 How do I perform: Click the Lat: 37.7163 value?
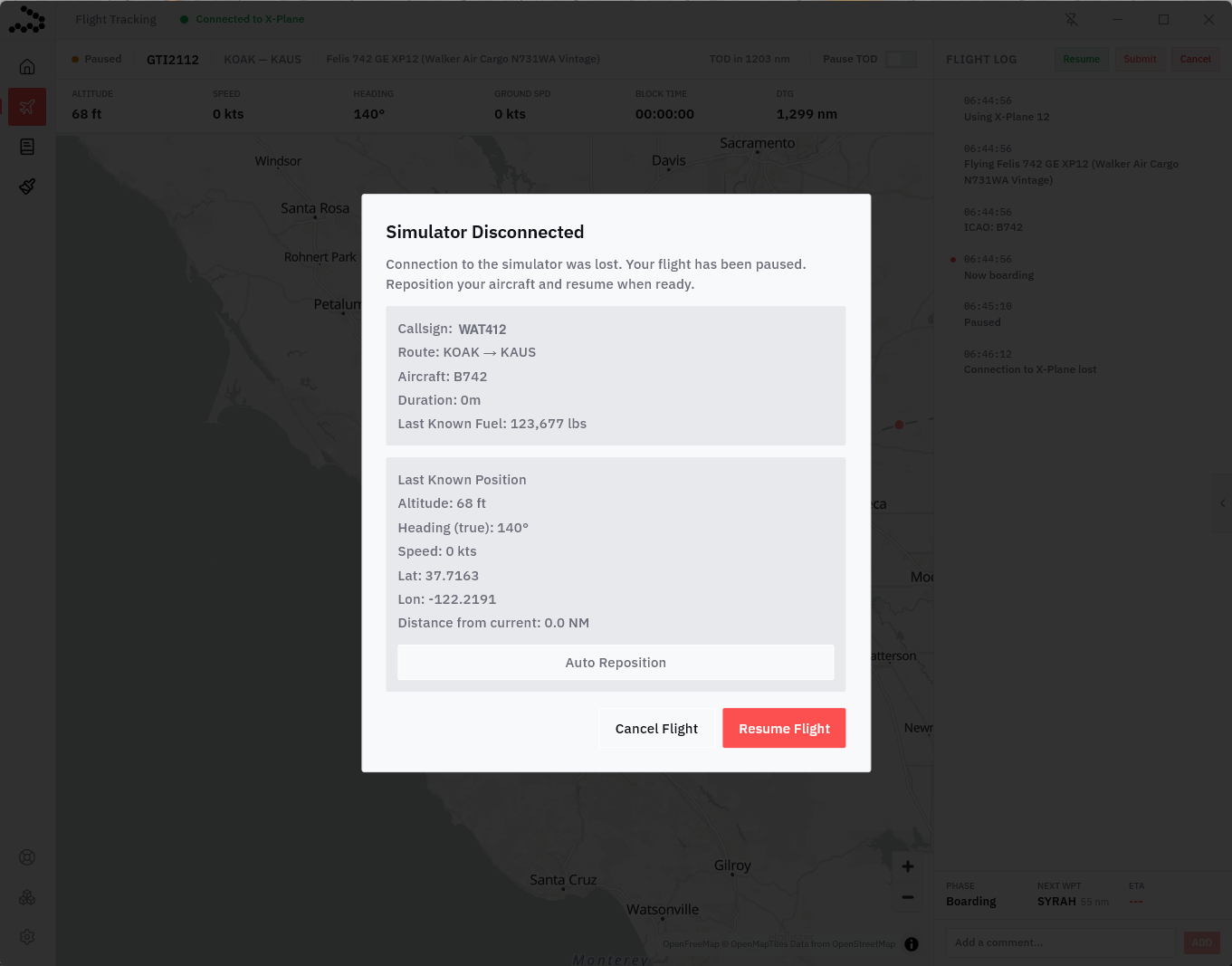(x=438, y=576)
